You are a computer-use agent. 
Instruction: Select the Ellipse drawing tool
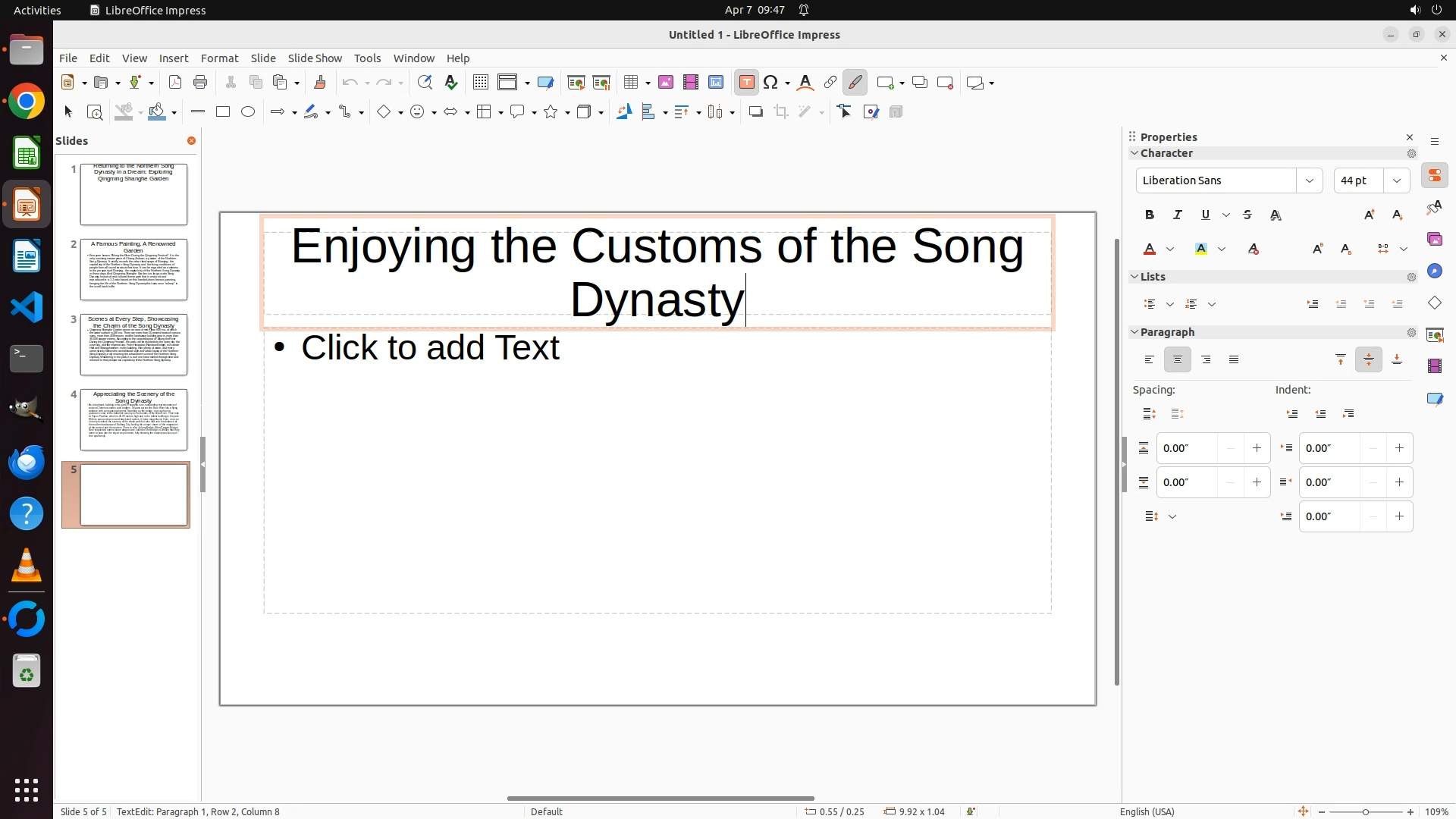[x=248, y=112]
